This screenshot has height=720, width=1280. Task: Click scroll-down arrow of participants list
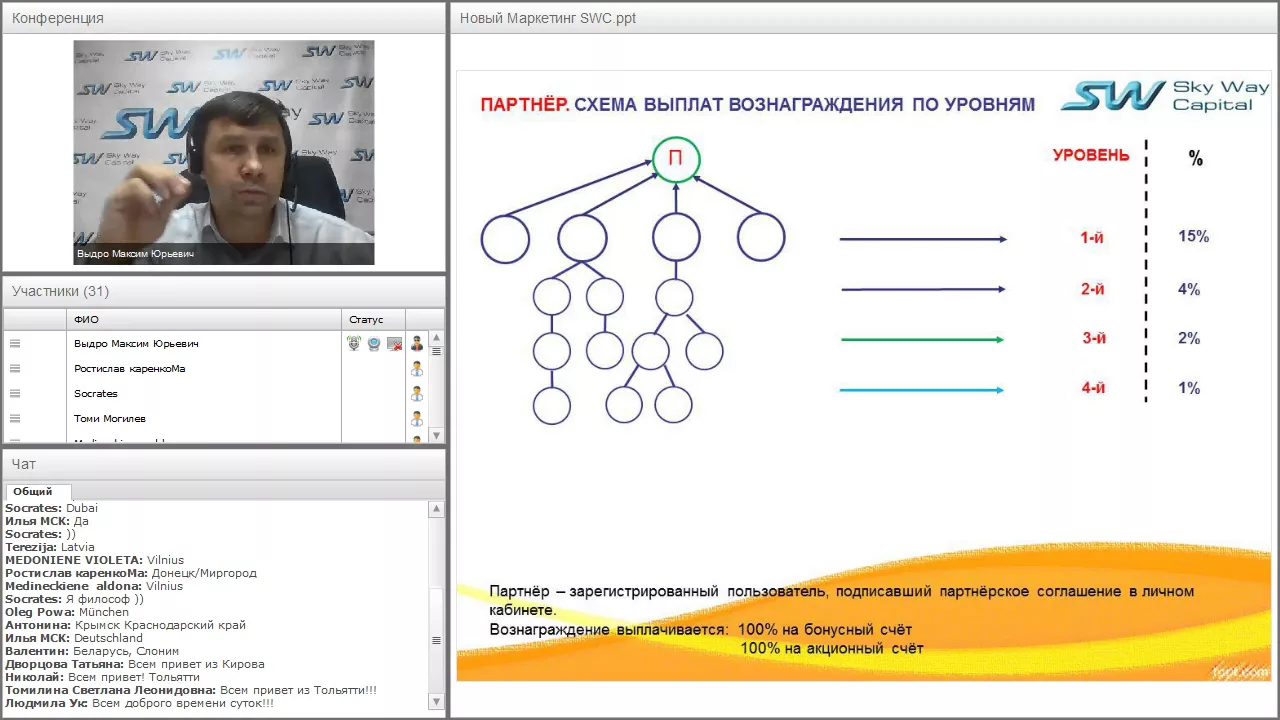click(436, 435)
